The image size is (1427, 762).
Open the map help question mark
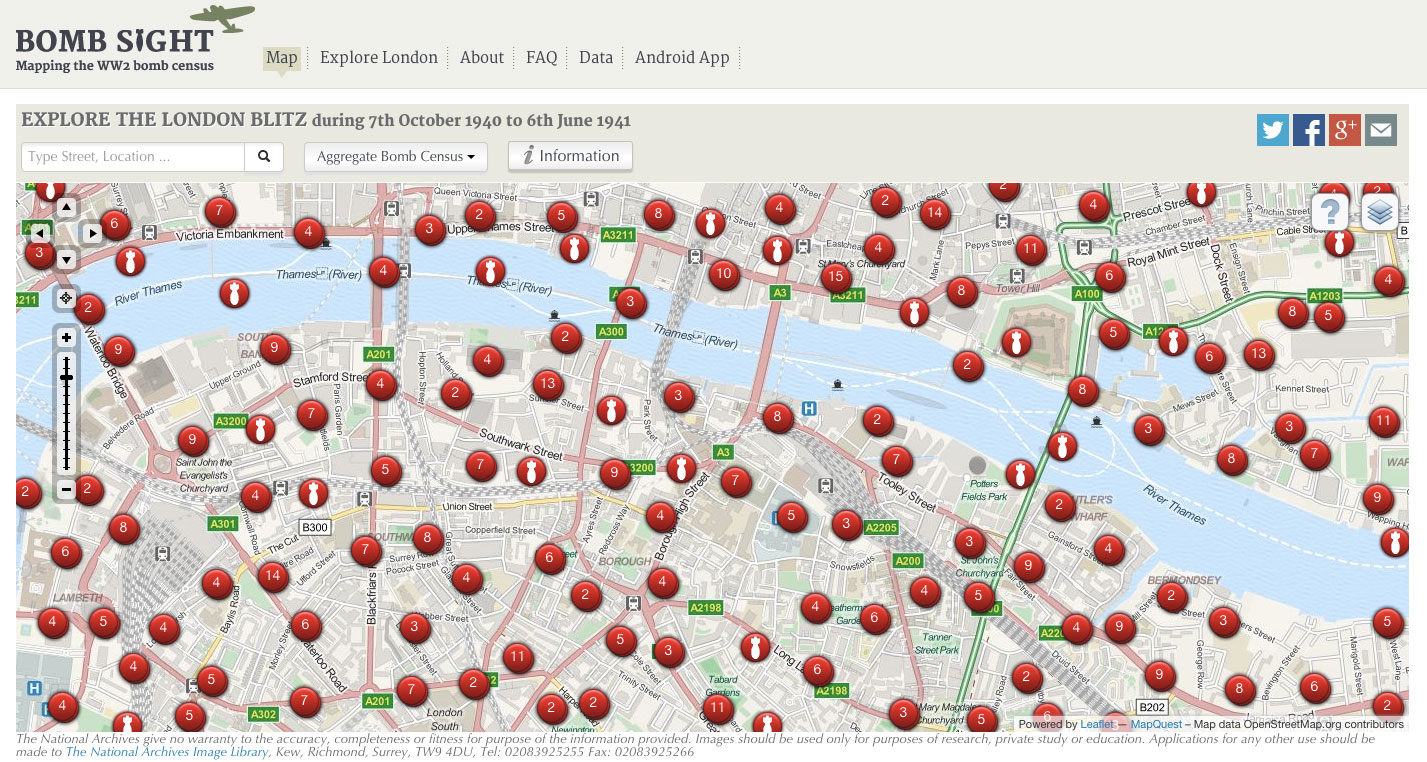(x=1330, y=212)
